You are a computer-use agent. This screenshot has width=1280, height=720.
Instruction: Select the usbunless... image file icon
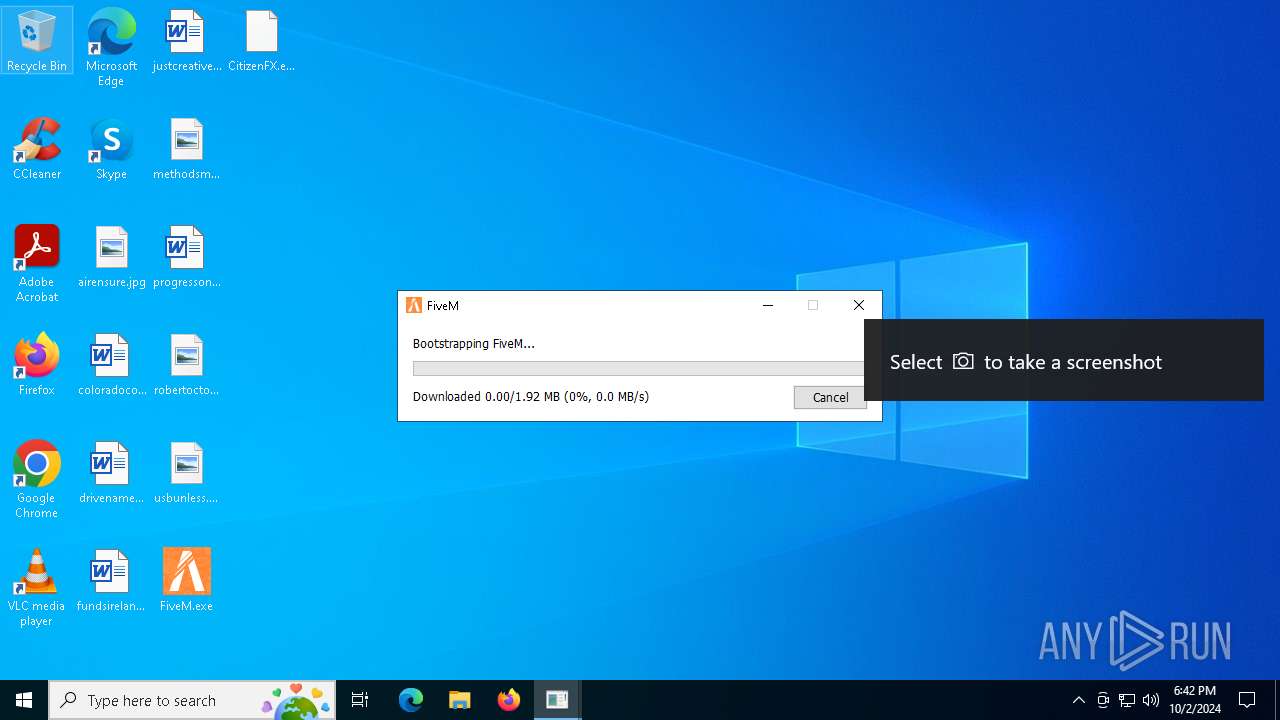point(186,473)
